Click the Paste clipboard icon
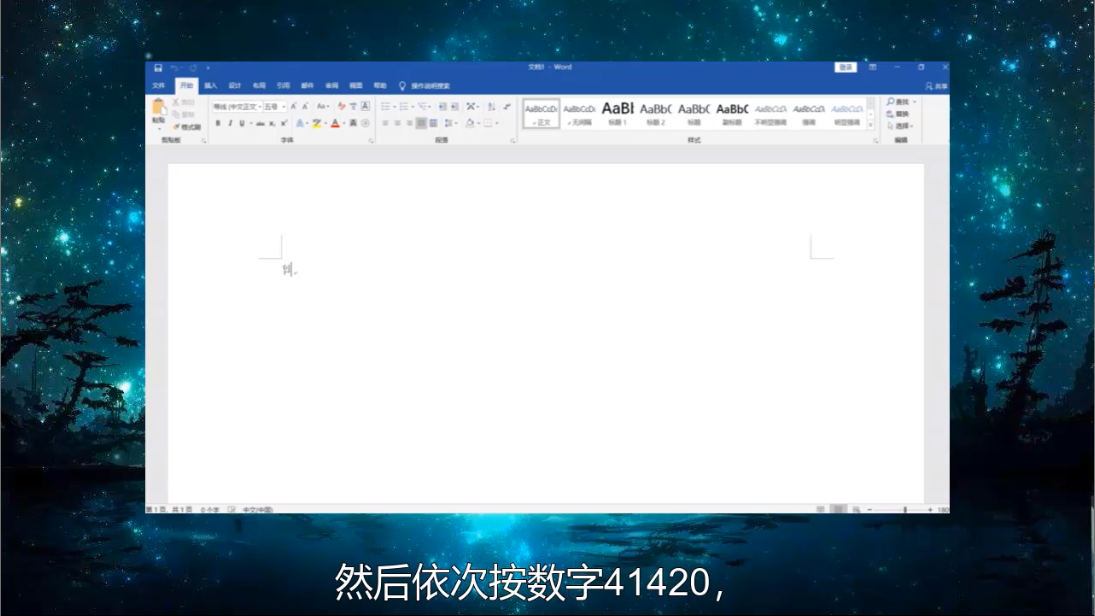This screenshot has width=1095, height=616. pyautogui.click(x=158, y=109)
